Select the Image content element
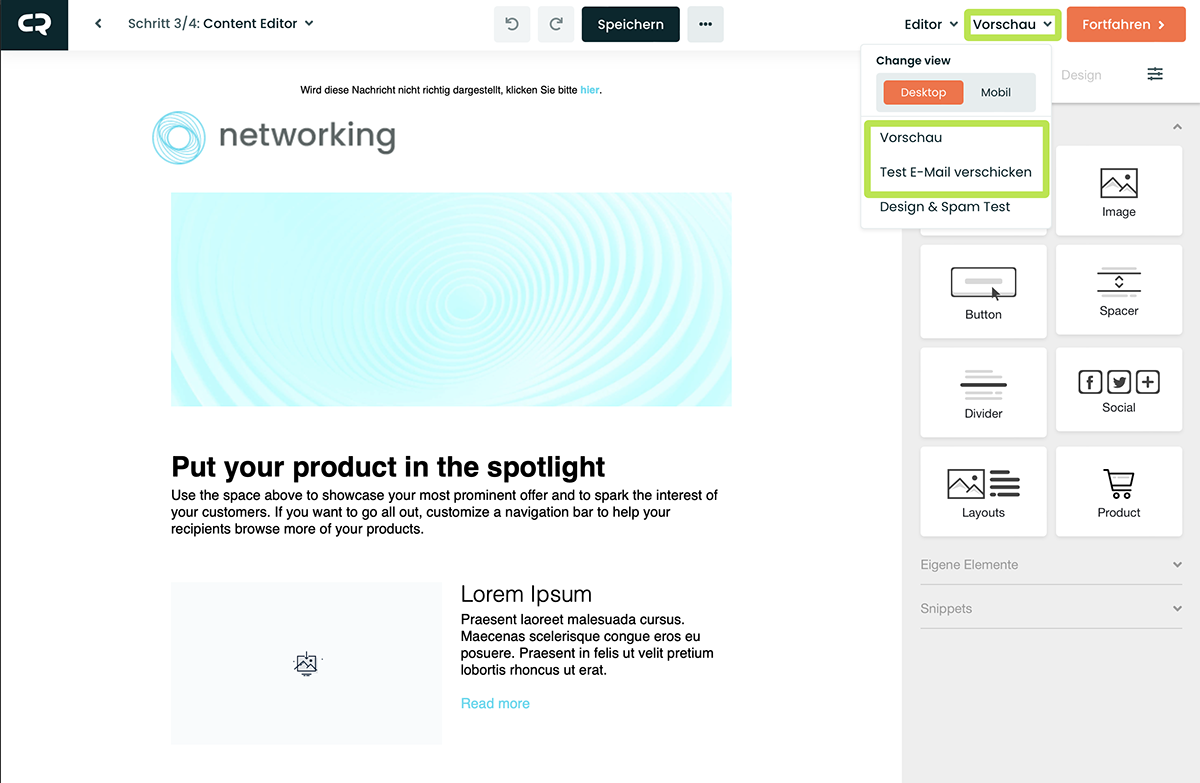Viewport: 1200px width, 783px height. click(x=1118, y=191)
